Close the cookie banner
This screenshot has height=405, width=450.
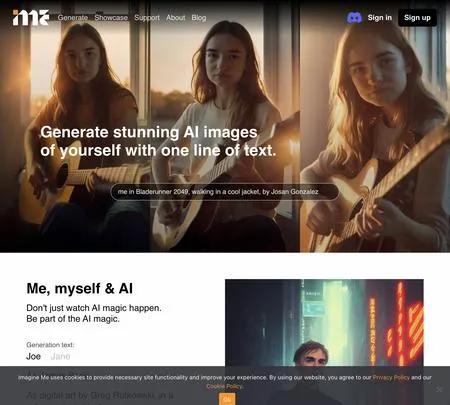[x=439, y=389]
